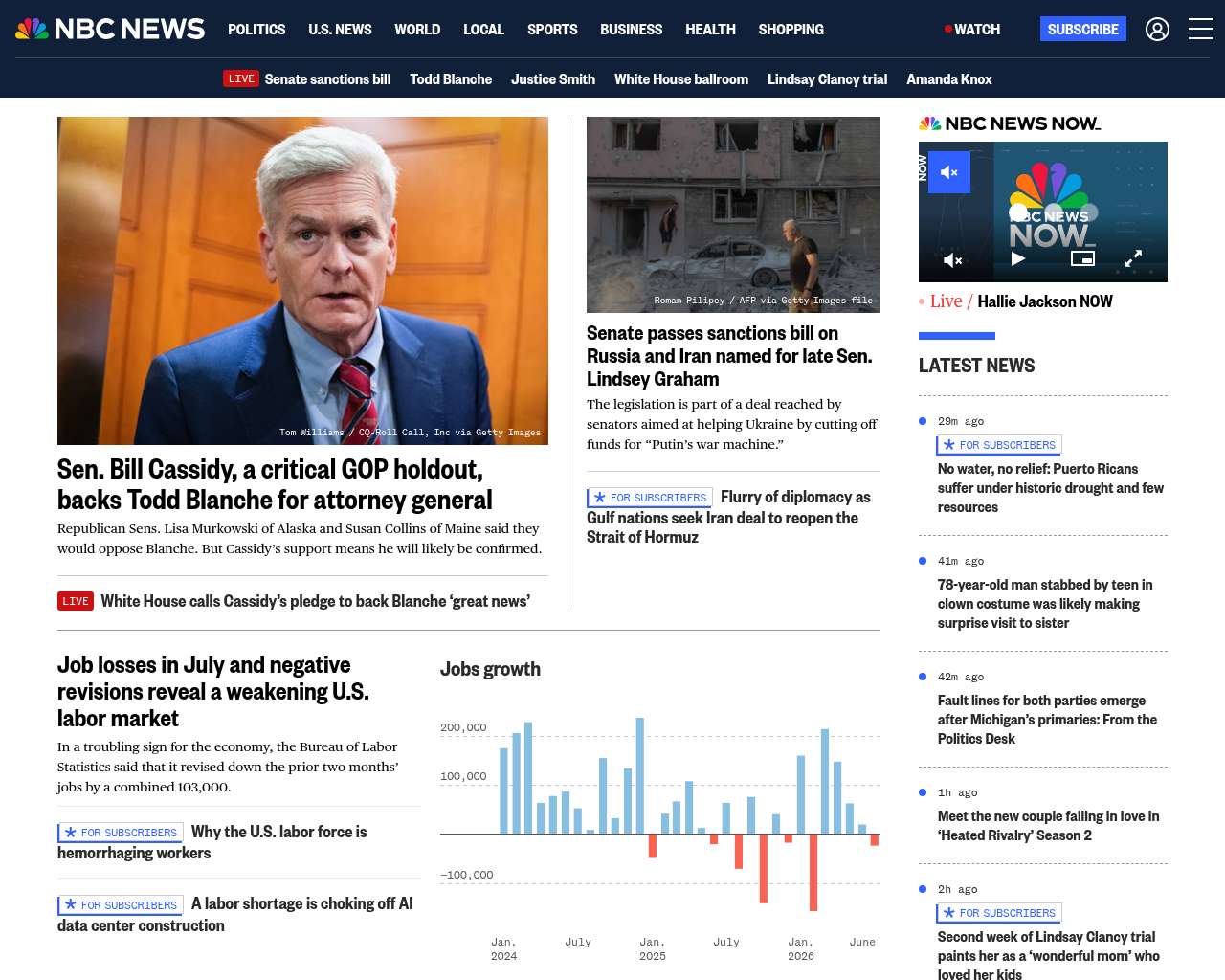Click the For Subscribers badge on Gulf nations story
Viewport: 1225px width, 980px height.
click(x=650, y=498)
